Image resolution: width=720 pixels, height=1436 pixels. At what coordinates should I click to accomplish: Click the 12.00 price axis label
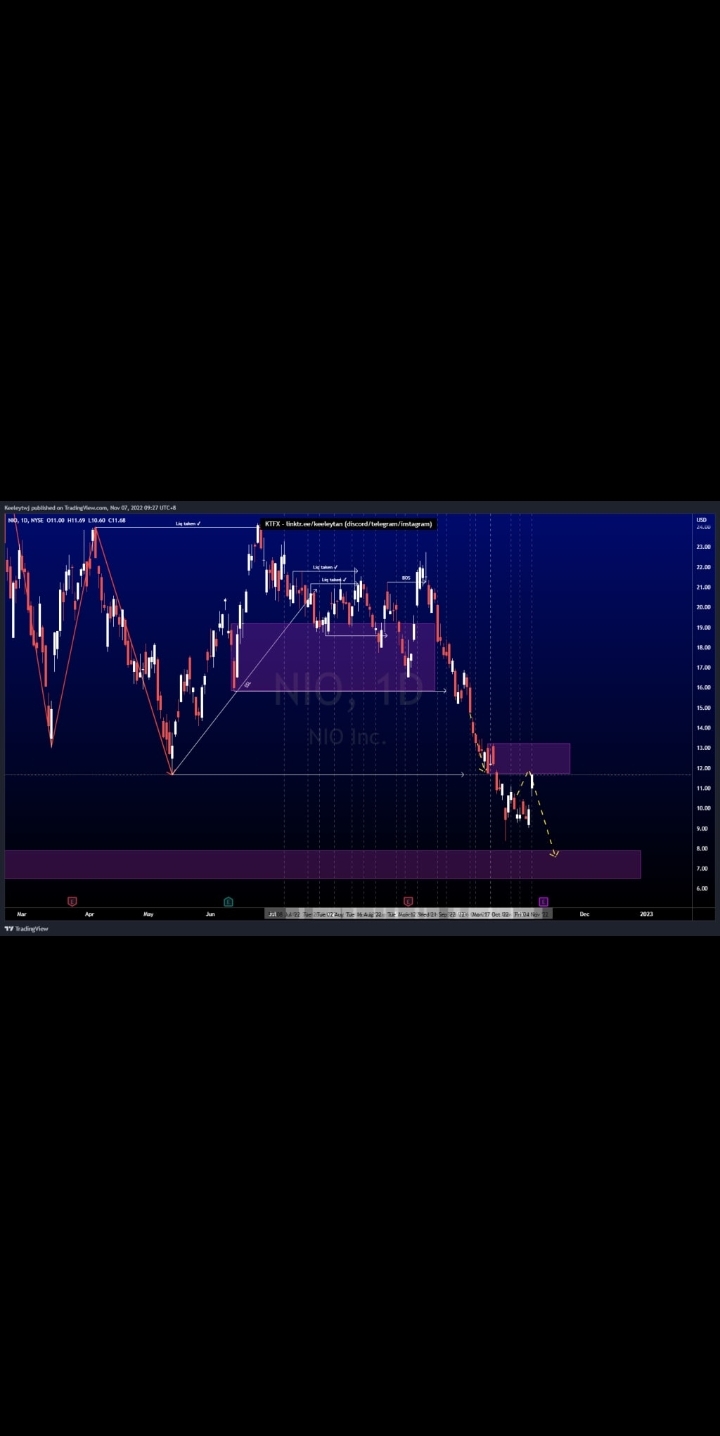click(703, 768)
